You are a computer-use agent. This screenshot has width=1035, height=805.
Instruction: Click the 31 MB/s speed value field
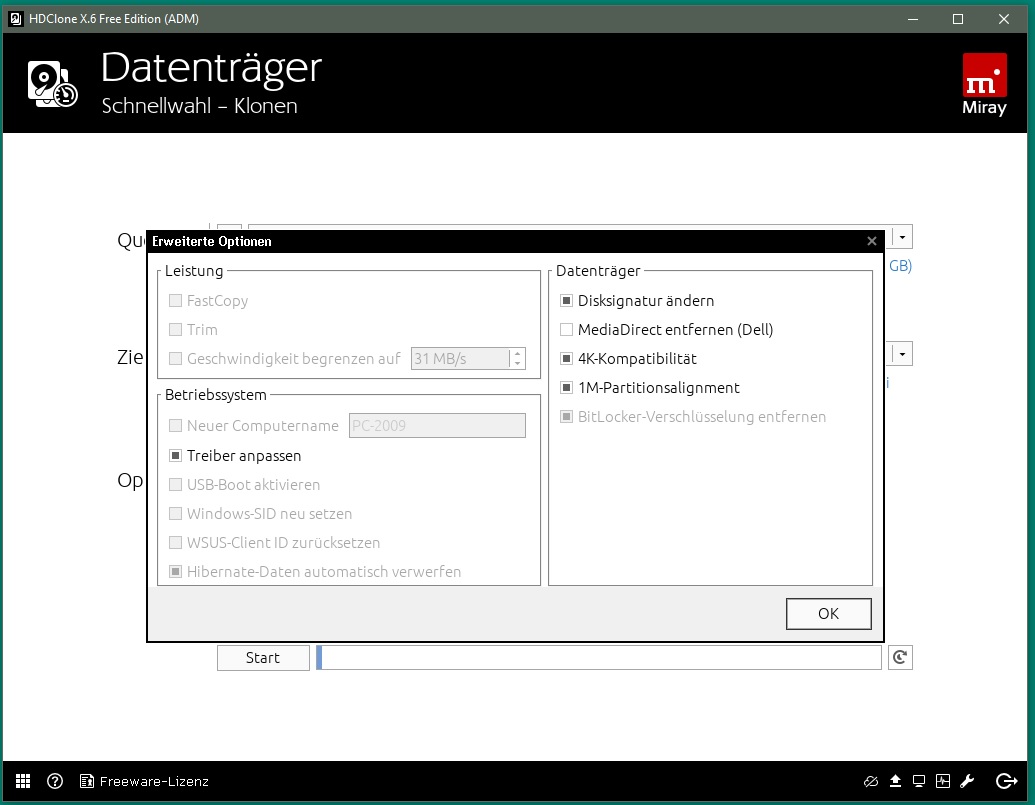460,359
